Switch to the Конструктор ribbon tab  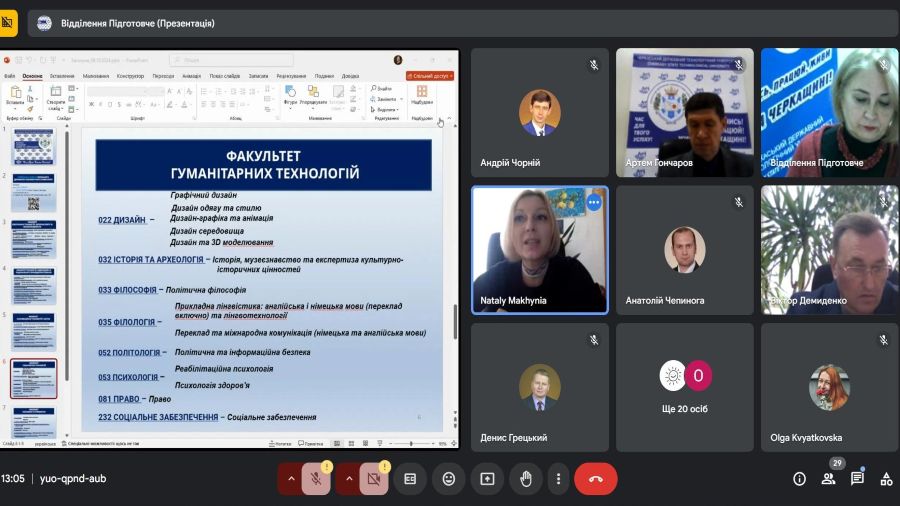point(130,76)
